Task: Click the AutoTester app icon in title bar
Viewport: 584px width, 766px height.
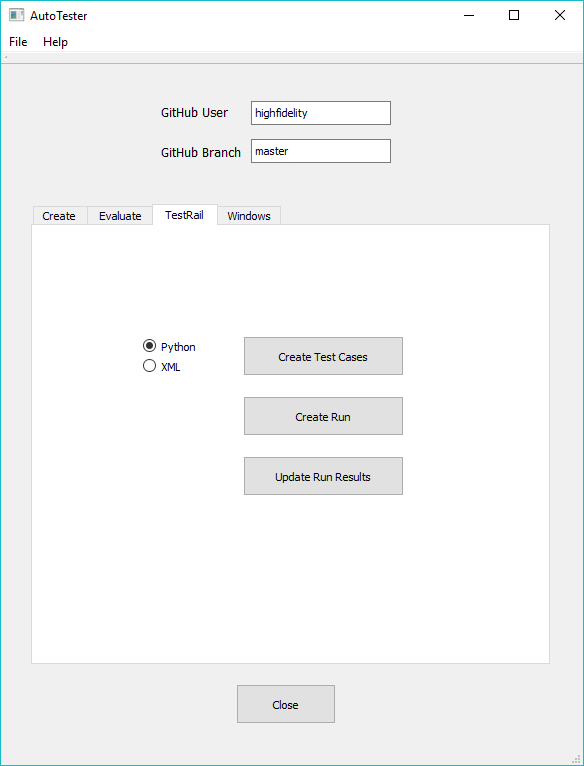Action: click(16, 15)
